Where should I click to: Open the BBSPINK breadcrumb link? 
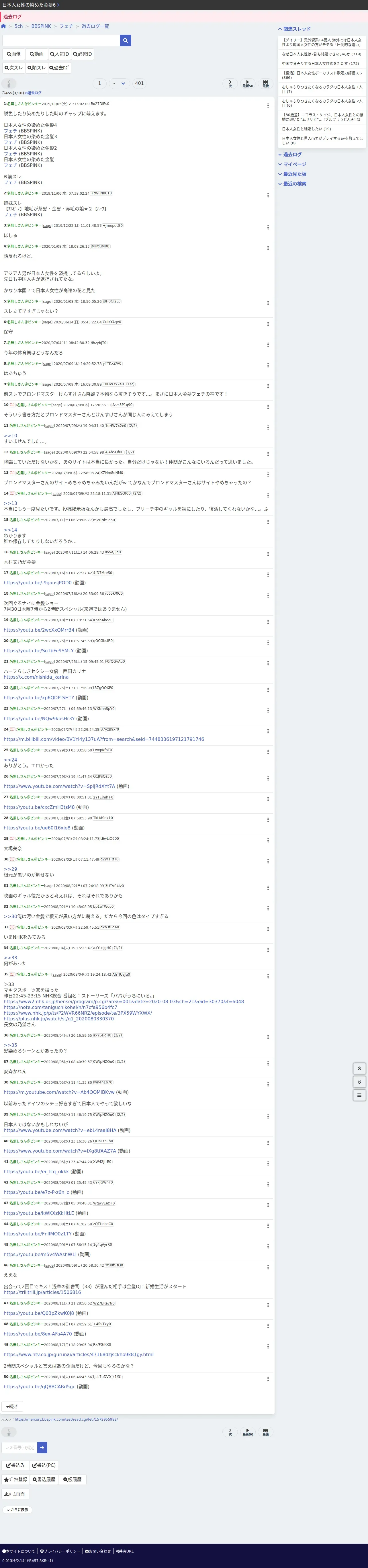pyautogui.click(x=41, y=26)
